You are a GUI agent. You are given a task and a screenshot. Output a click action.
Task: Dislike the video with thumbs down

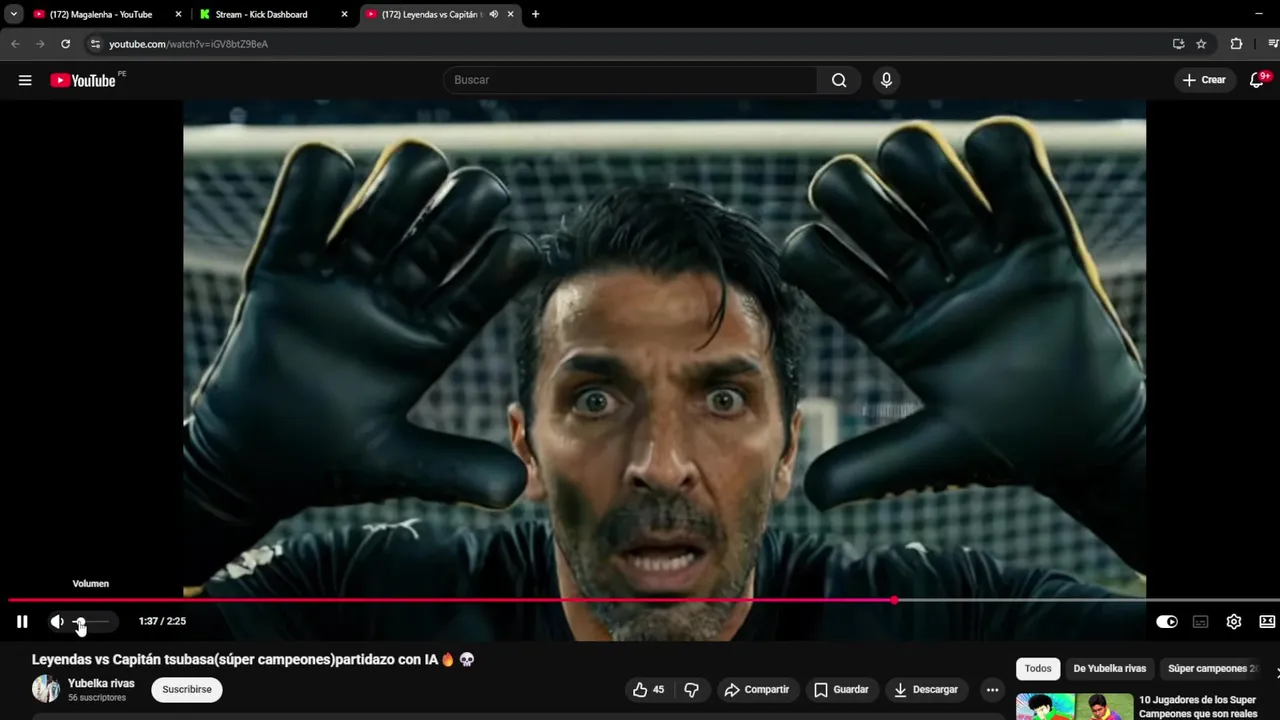(x=691, y=689)
